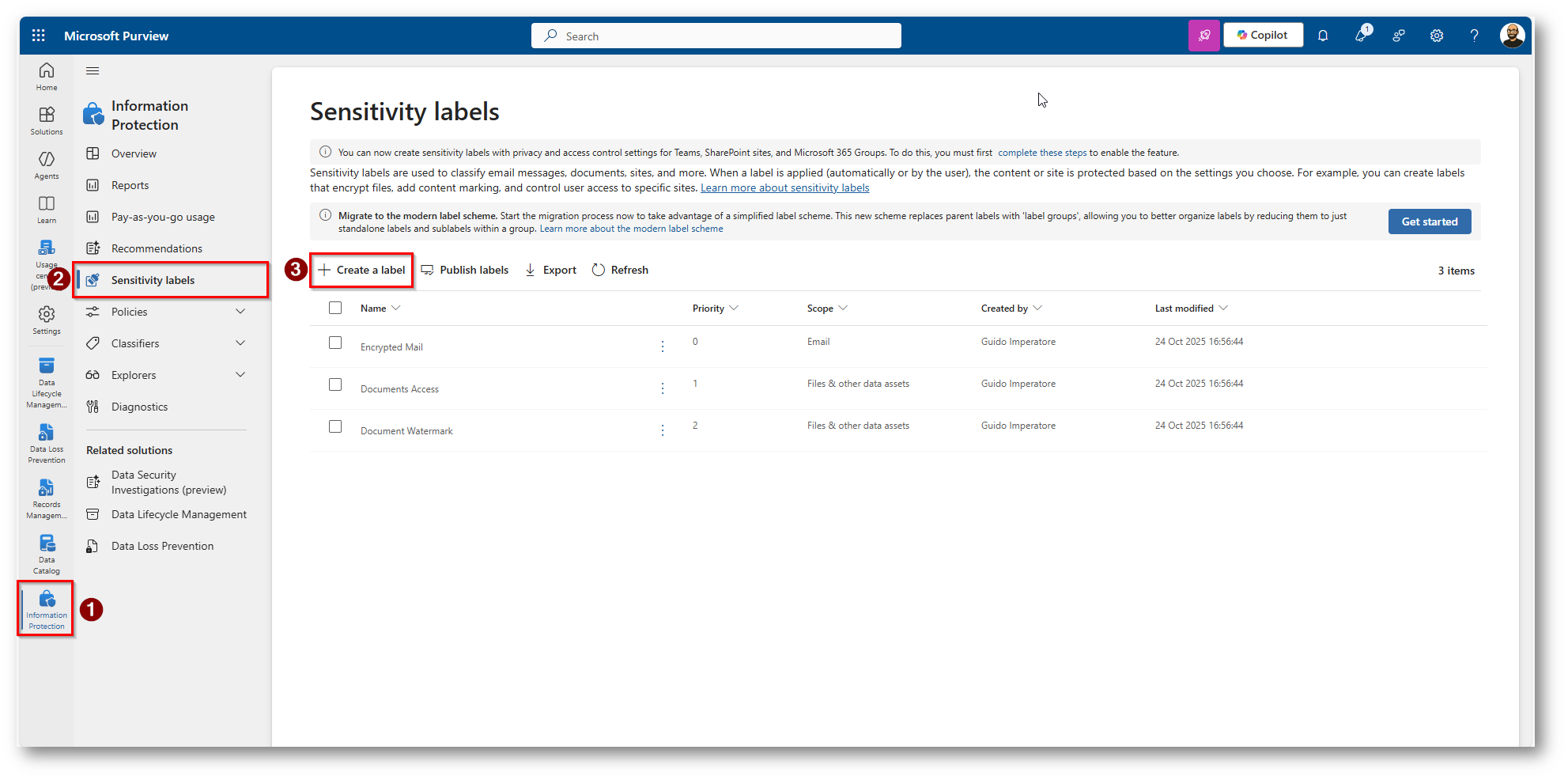This screenshot has height=780, width=1568.
Task: Collapse the navigation pane hamburger icon
Action: click(93, 70)
